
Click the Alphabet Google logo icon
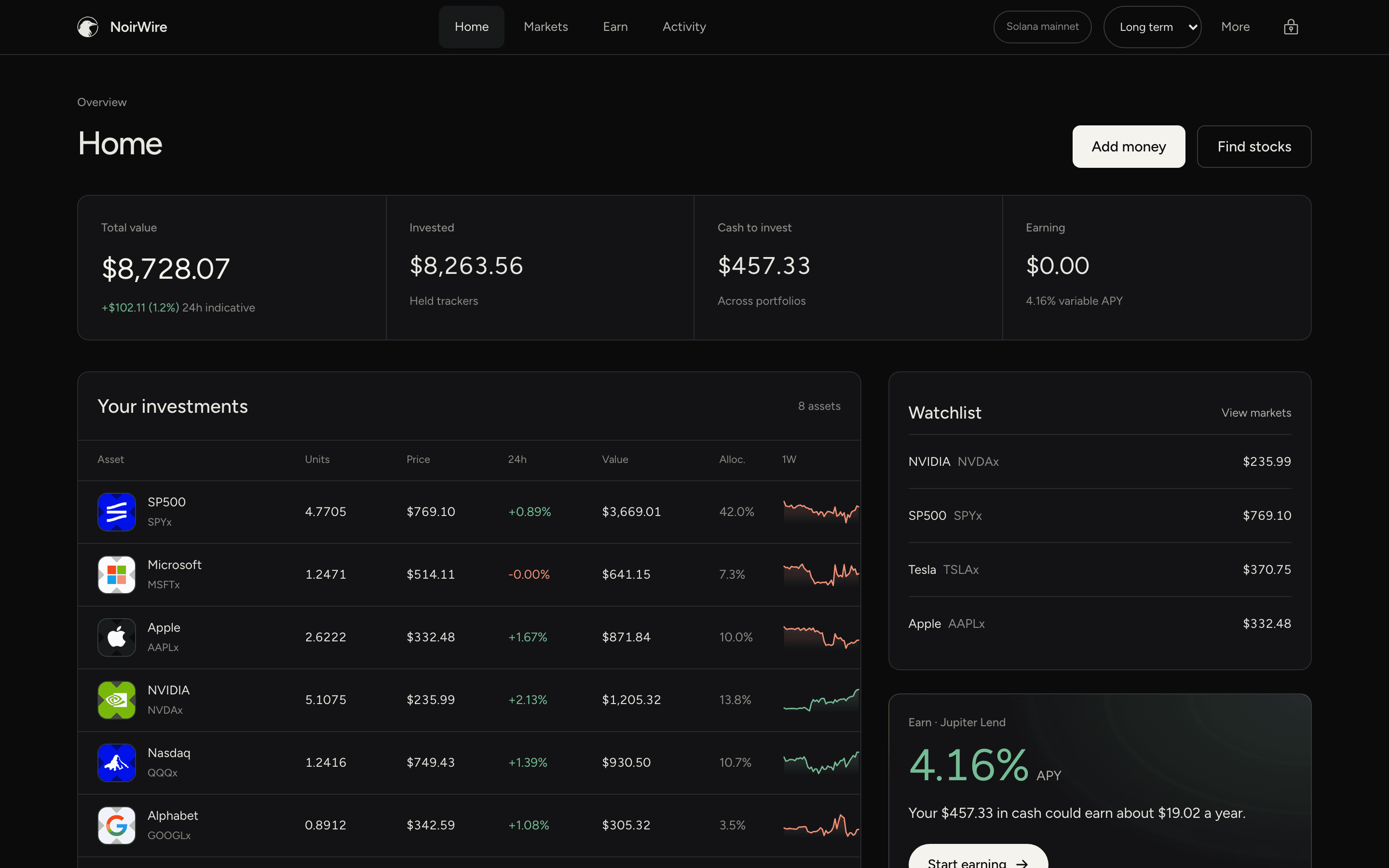(117, 825)
